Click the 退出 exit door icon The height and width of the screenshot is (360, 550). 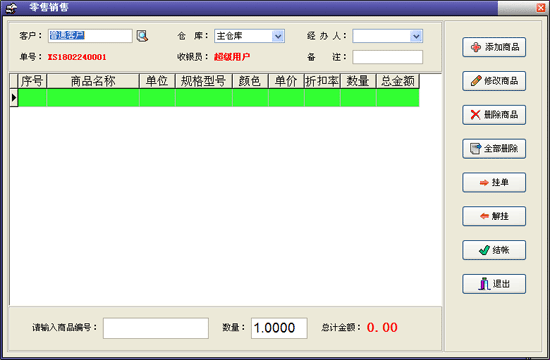coord(484,284)
